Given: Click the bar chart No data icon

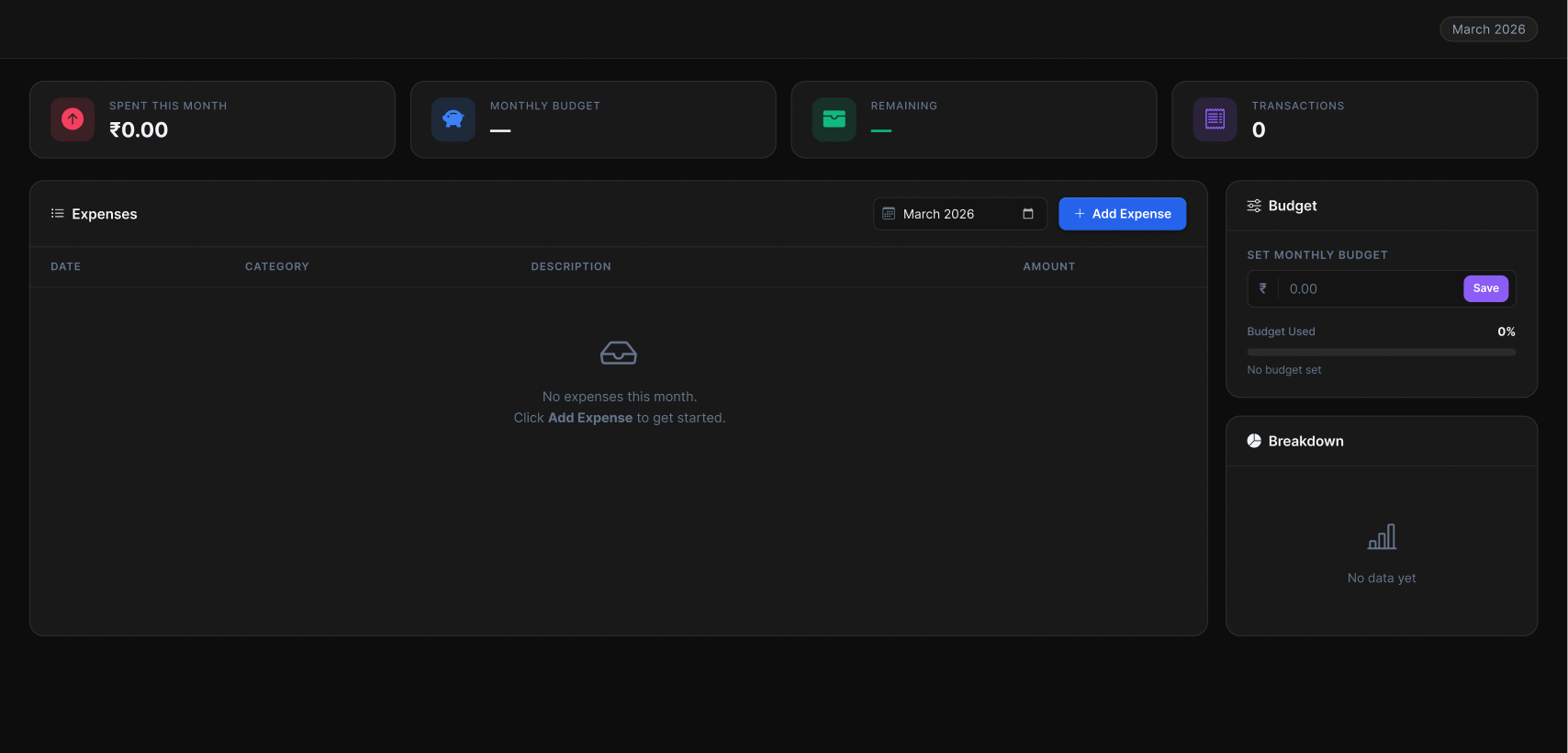Looking at the screenshot, I should tap(1382, 536).
